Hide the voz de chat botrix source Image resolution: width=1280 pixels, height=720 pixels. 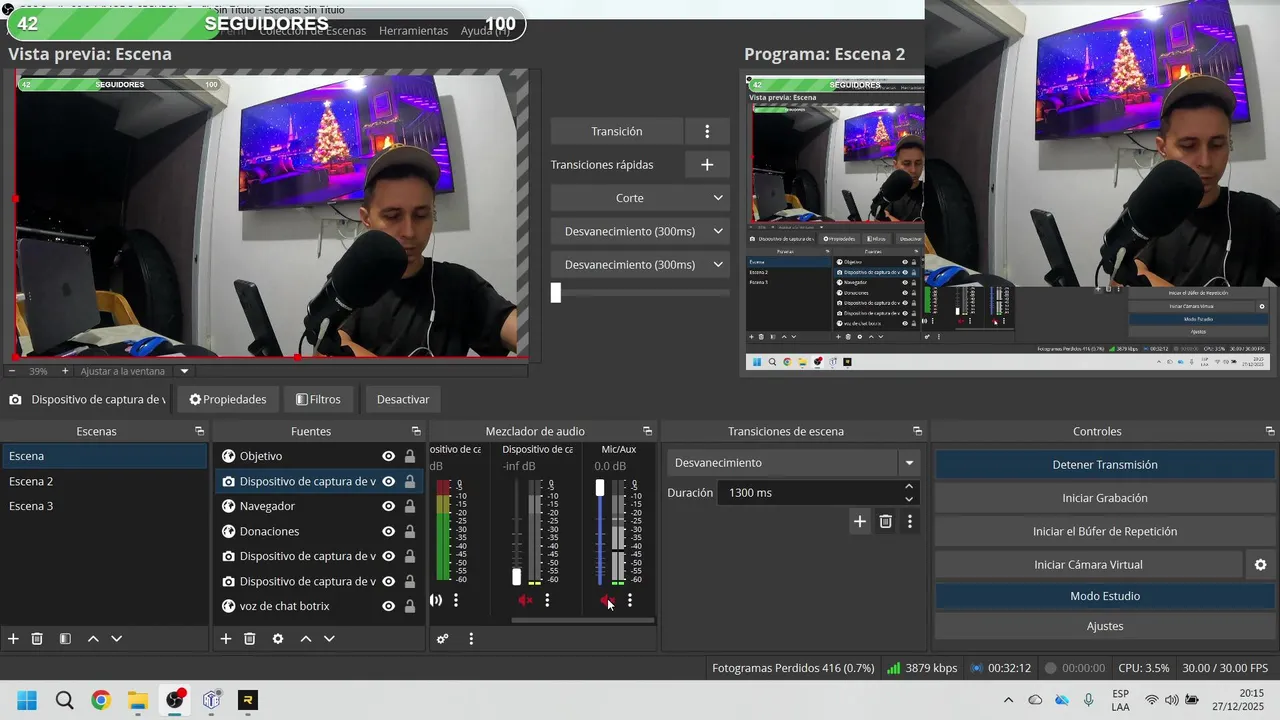click(x=388, y=606)
